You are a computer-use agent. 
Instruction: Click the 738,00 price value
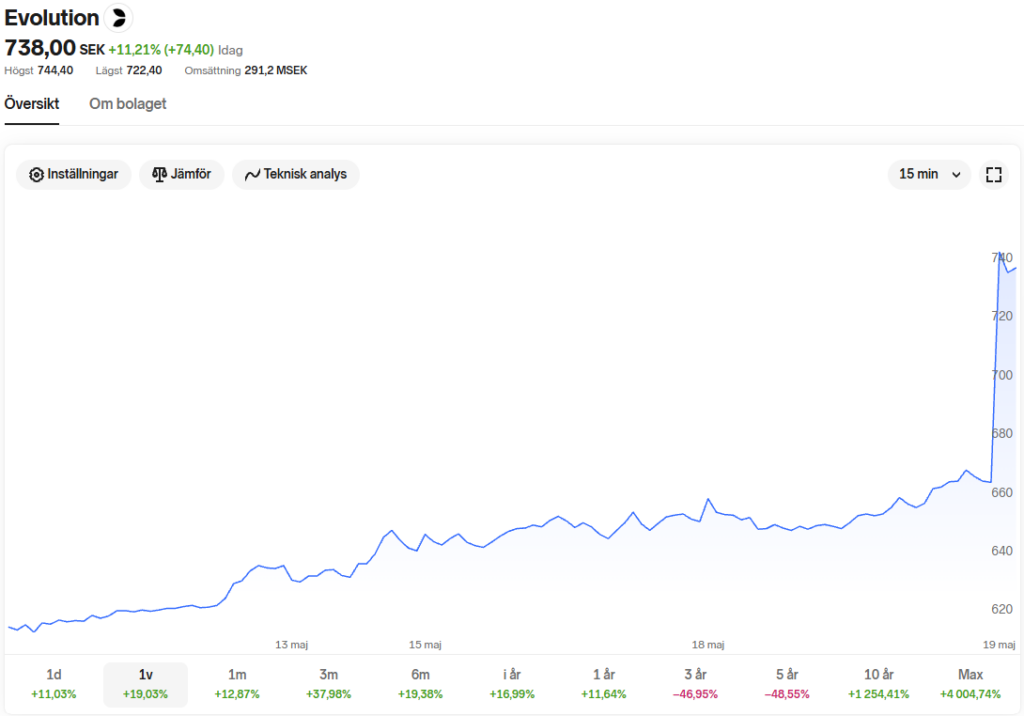40,48
